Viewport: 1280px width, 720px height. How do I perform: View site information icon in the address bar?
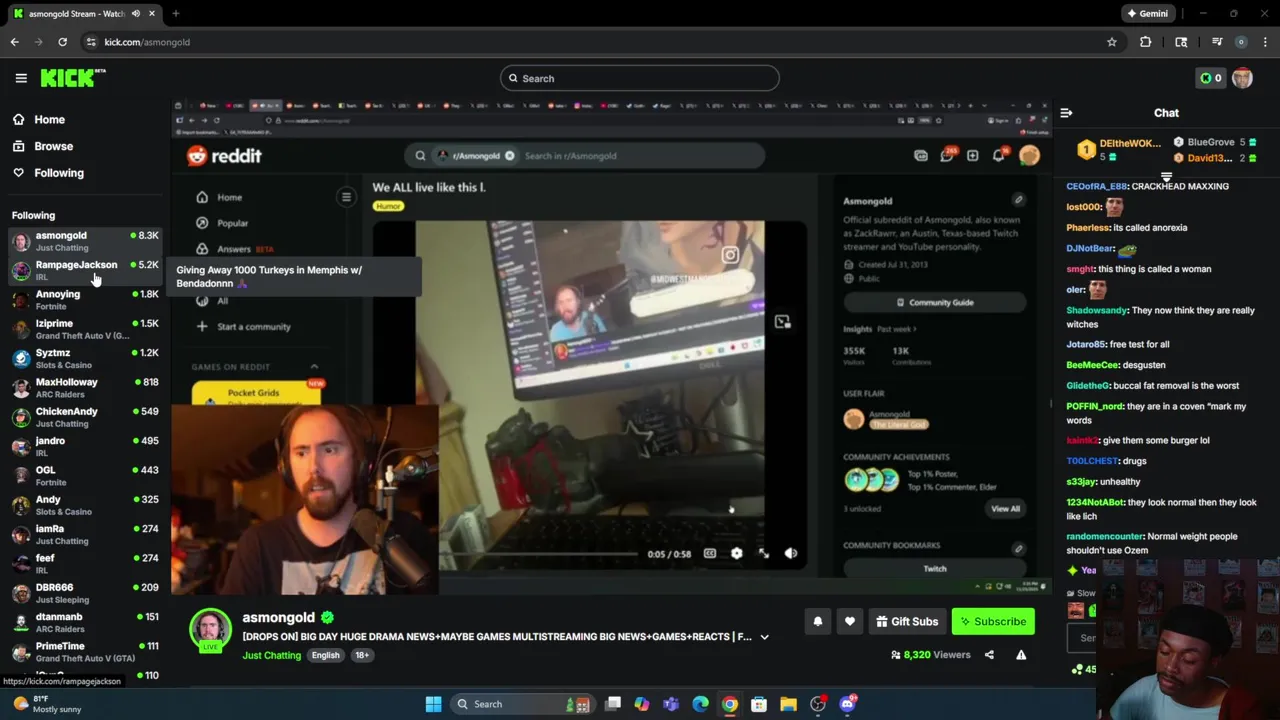tap(91, 42)
